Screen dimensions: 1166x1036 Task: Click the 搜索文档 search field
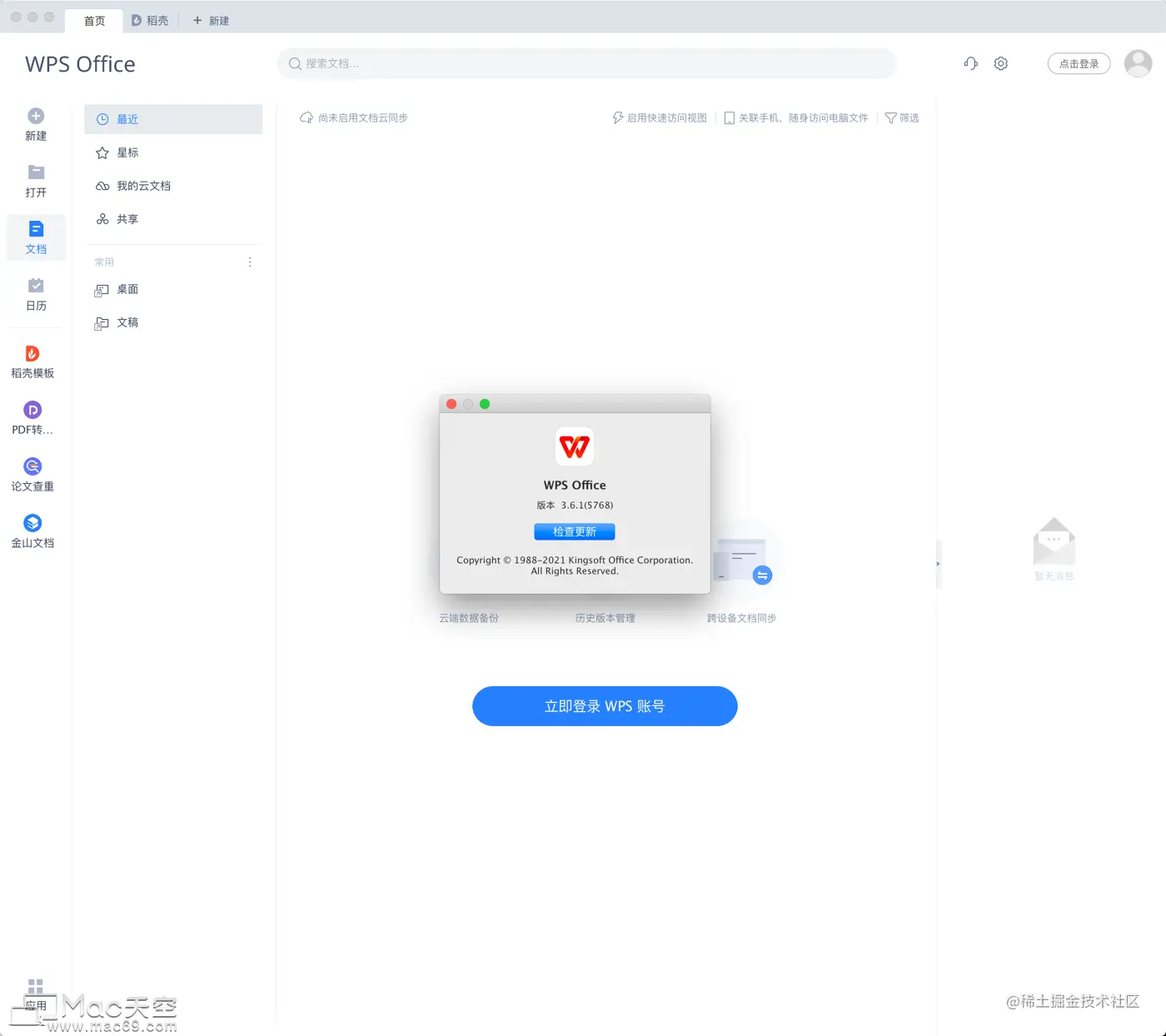[x=586, y=63]
